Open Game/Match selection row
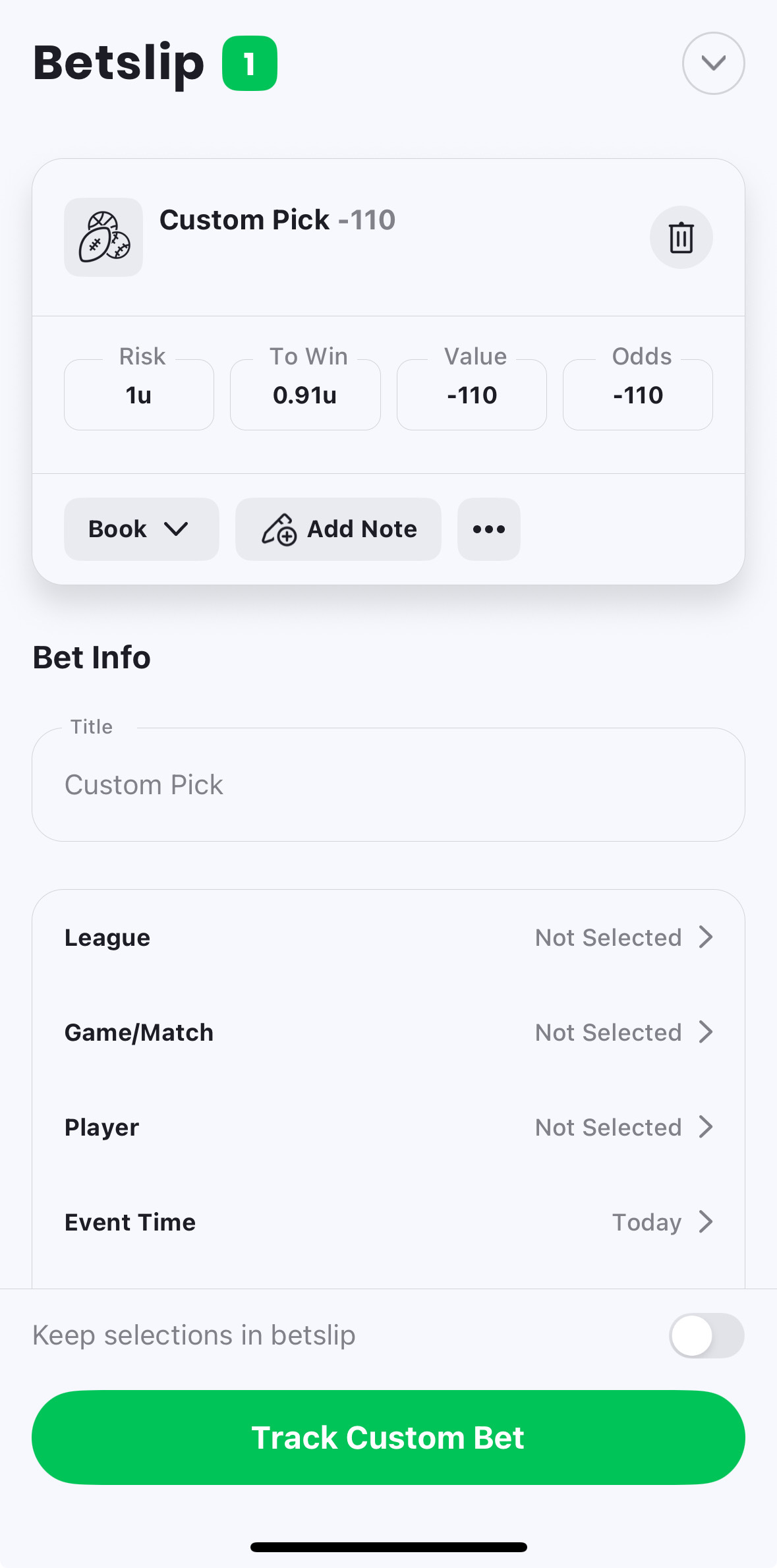The width and height of the screenshot is (777, 1568). click(388, 1032)
